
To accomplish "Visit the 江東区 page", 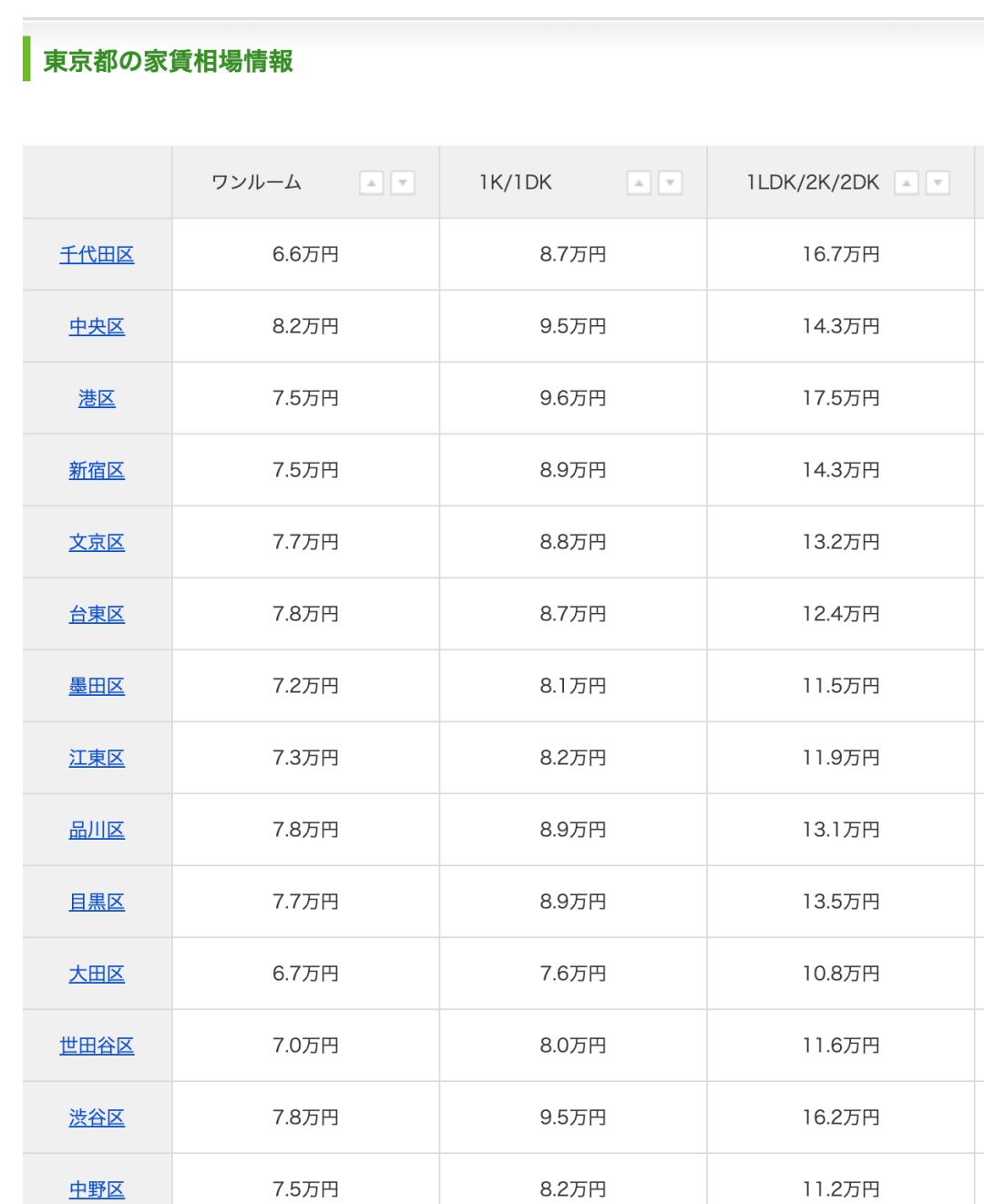I will click(97, 759).
